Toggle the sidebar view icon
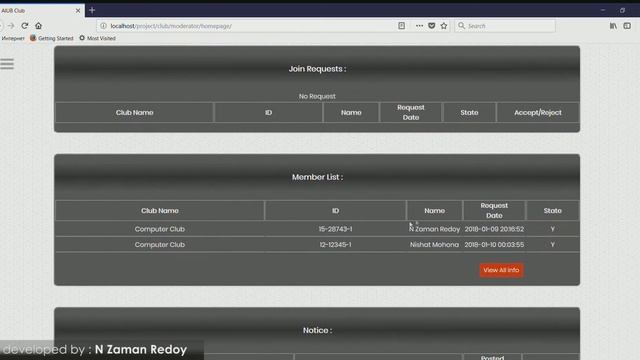Screen dimensions: 640x360 coord(627,26)
